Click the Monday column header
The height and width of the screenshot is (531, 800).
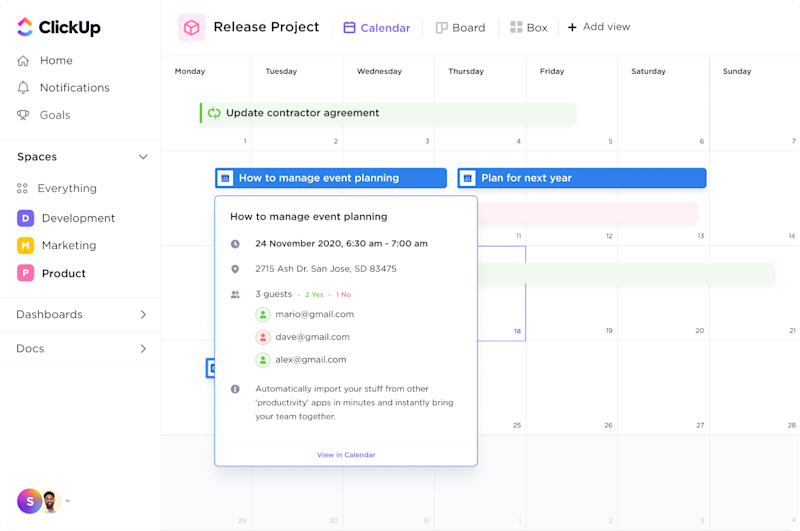[x=190, y=71]
